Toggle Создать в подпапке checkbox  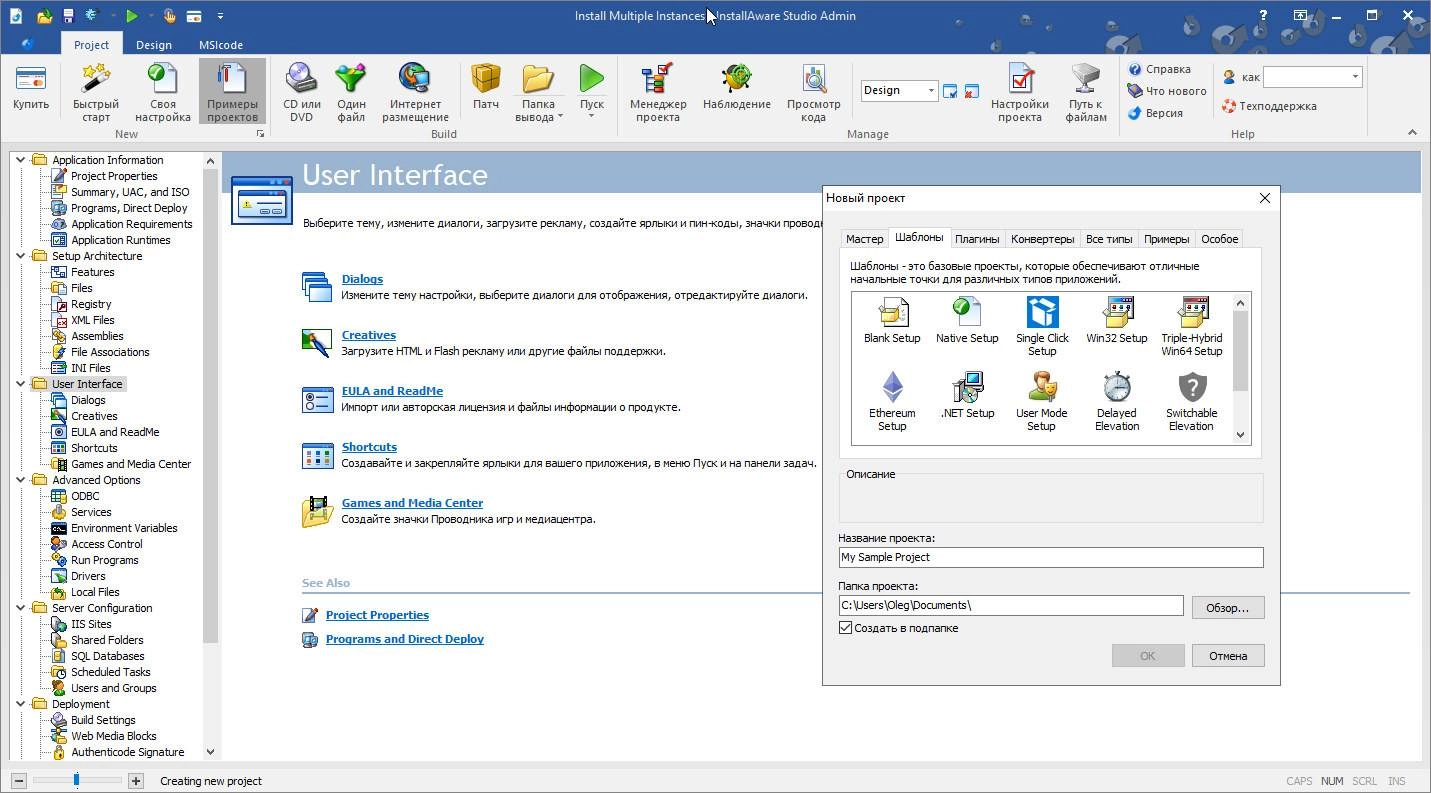click(x=845, y=628)
